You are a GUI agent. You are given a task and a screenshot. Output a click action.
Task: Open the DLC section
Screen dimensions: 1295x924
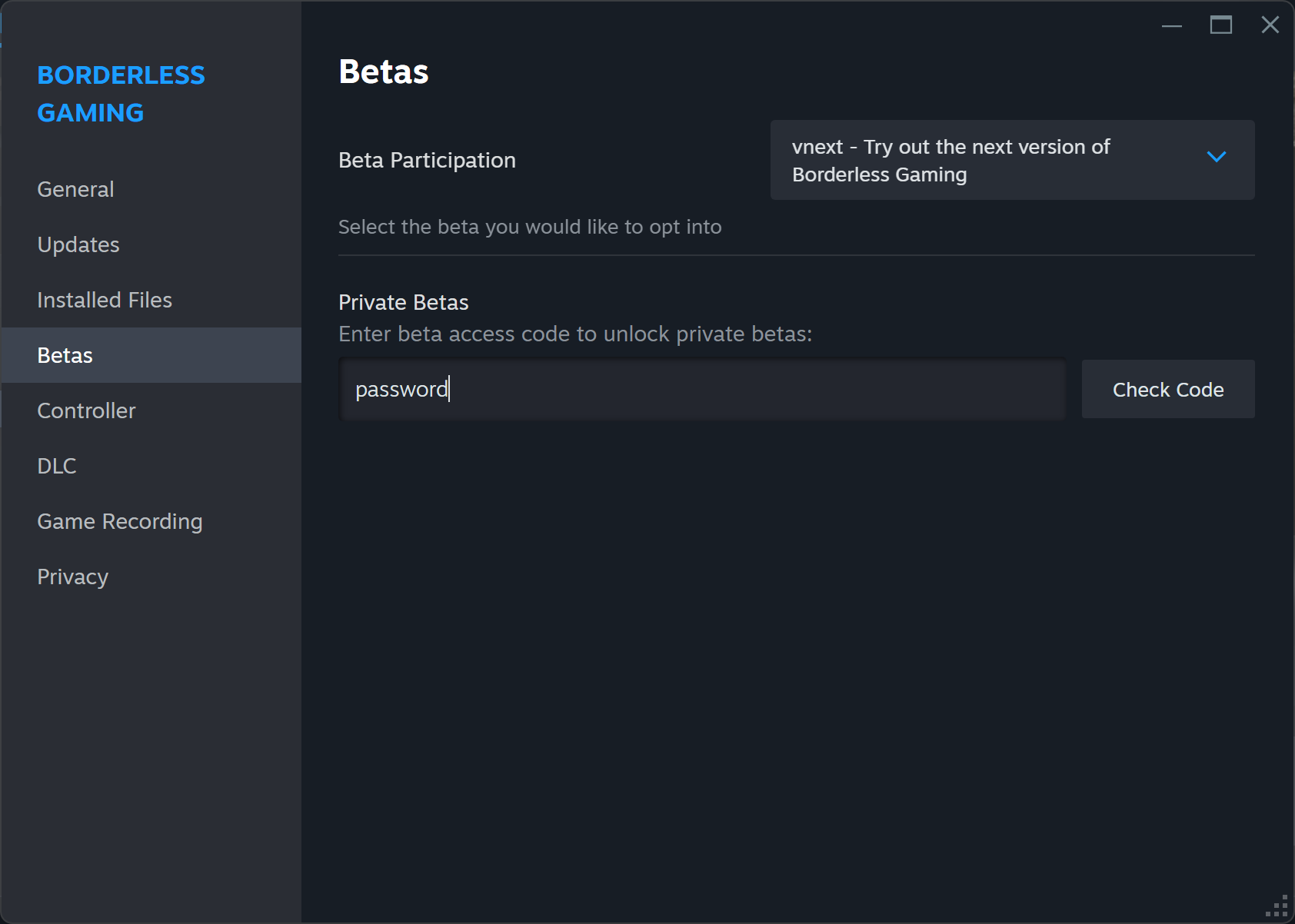pos(151,466)
